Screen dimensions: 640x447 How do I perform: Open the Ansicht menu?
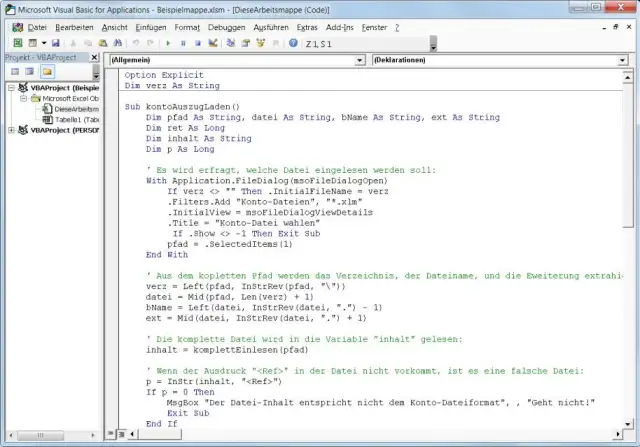tap(115, 27)
